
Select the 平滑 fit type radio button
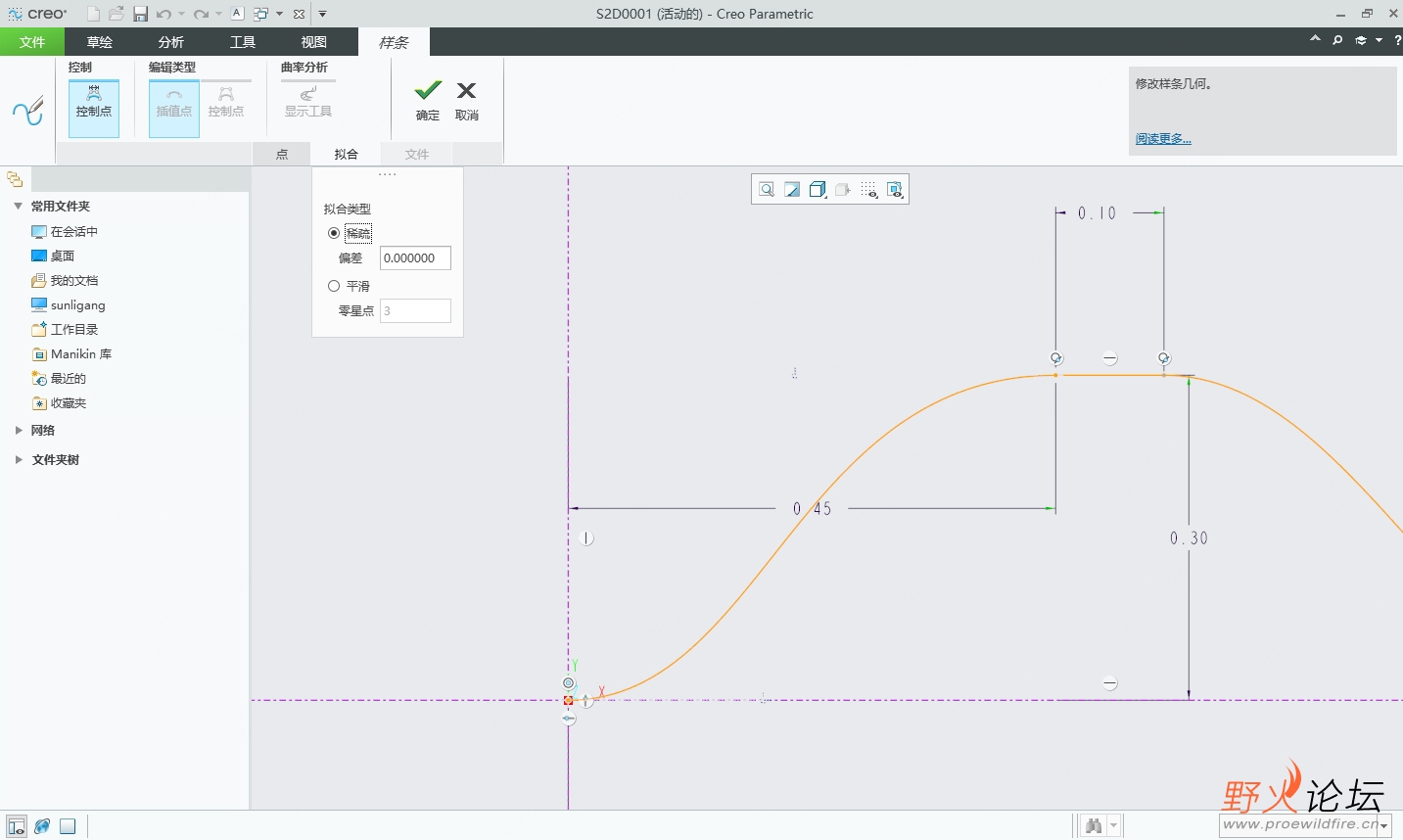(x=334, y=286)
